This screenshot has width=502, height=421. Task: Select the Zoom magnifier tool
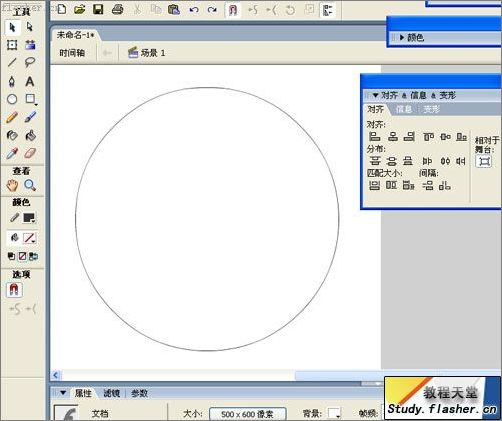click(x=30, y=185)
